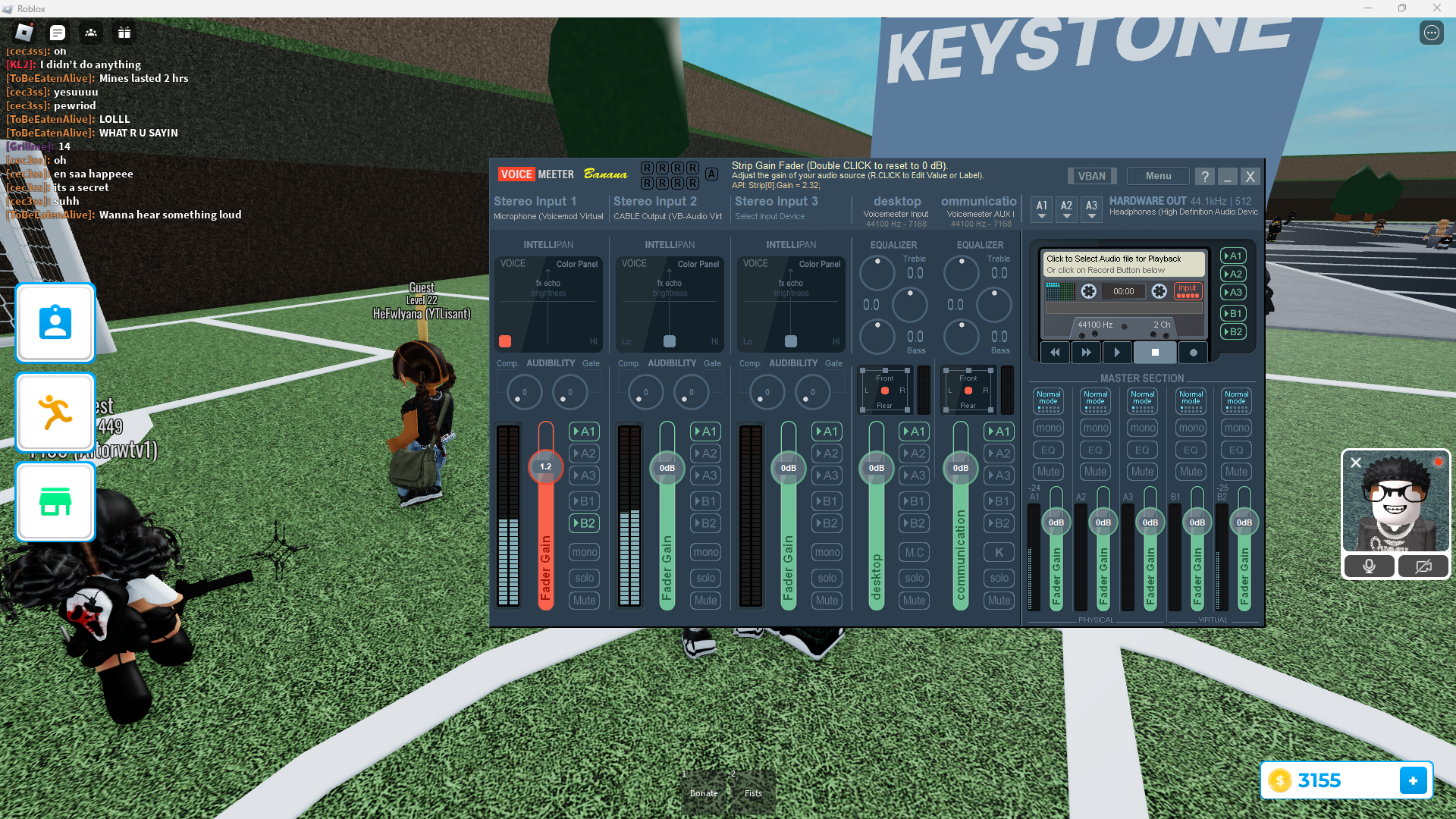Click the Stereo Input 2 fader gain knob

point(667,468)
